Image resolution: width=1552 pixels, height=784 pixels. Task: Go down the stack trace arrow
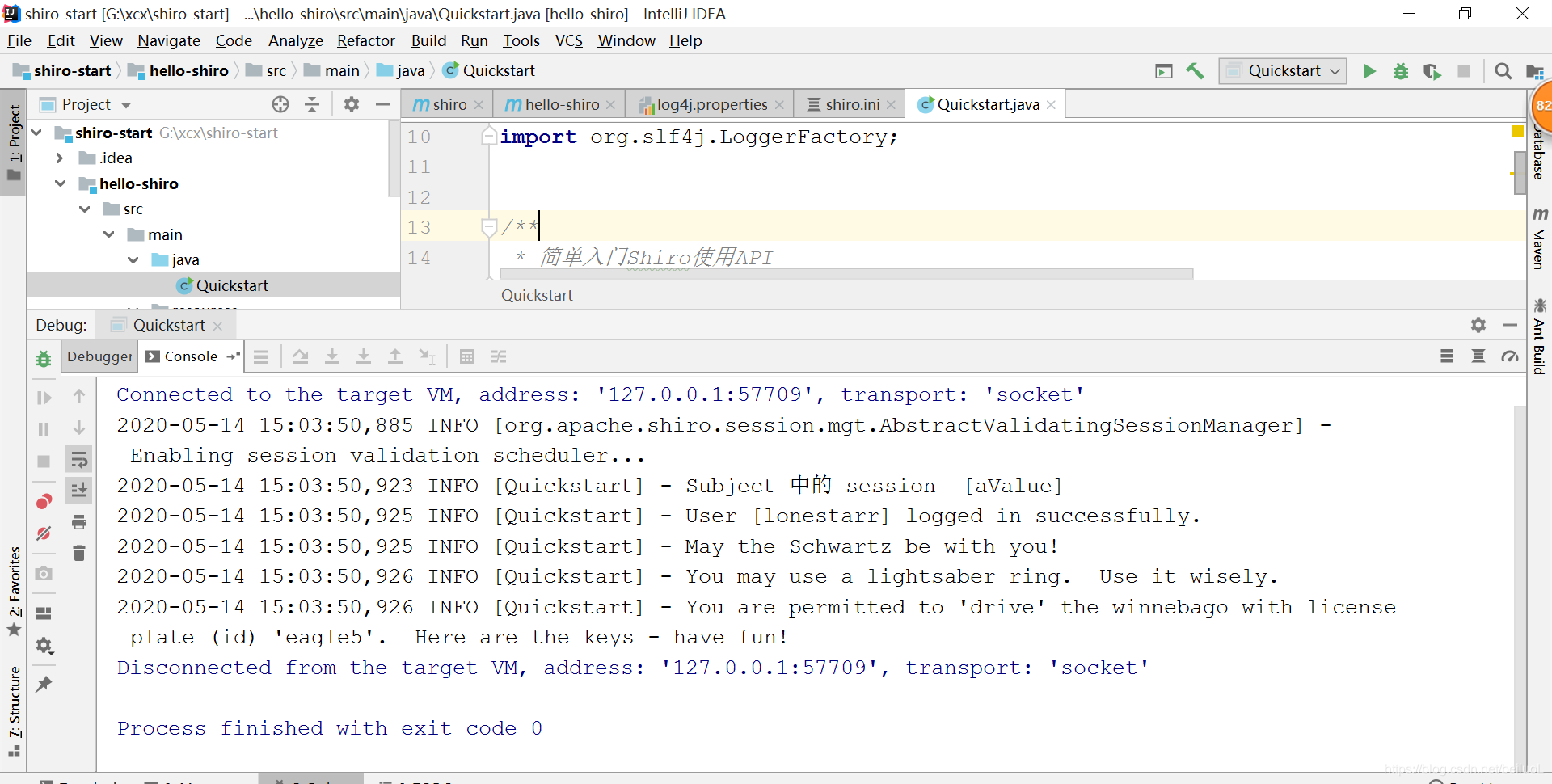pos(79,428)
